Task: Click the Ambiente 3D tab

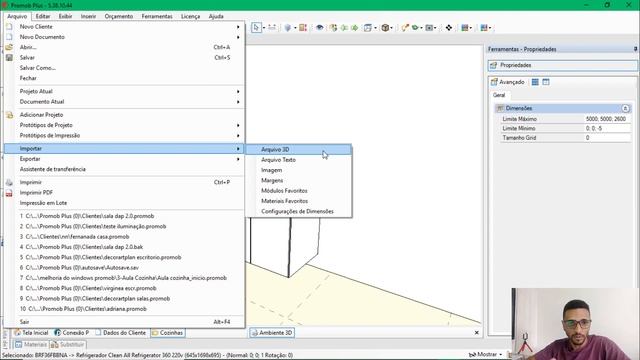Action: tap(272, 333)
